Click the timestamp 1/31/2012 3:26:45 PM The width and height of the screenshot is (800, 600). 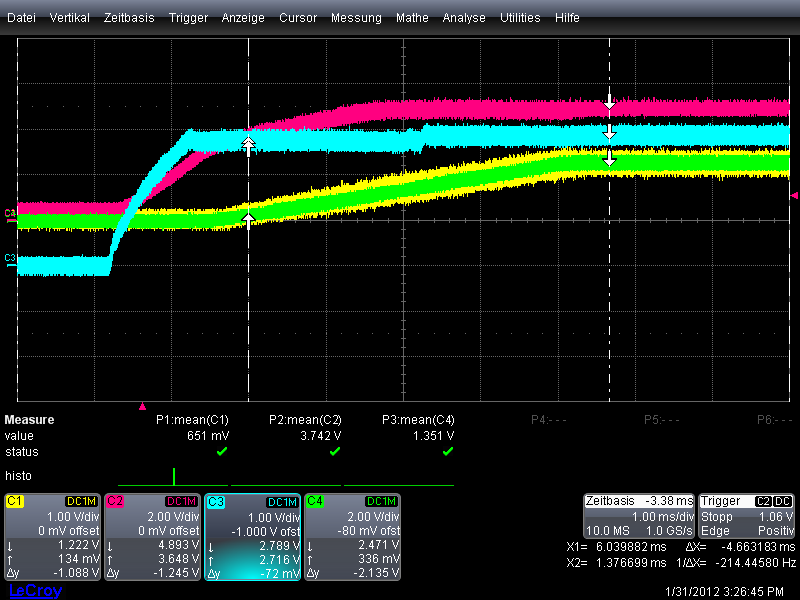click(x=724, y=592)
